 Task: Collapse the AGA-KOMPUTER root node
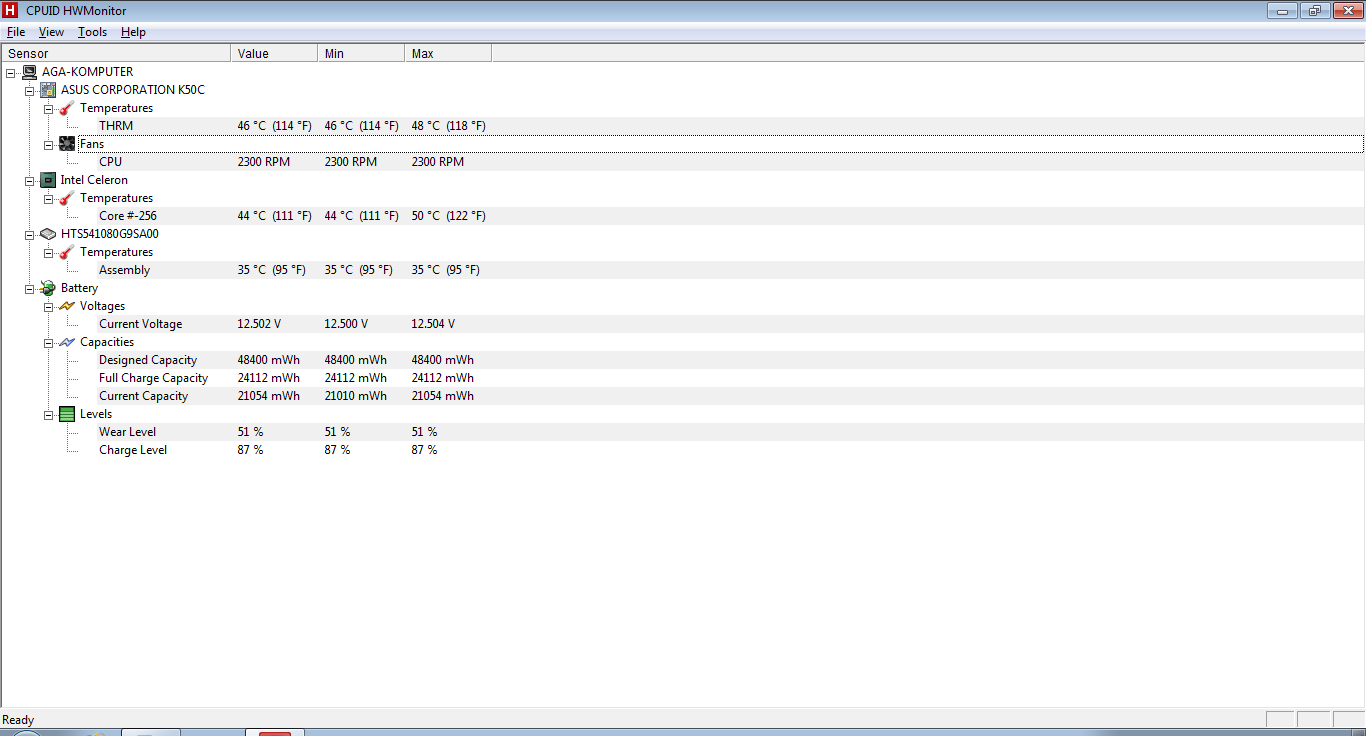click(x=10, y=72)
